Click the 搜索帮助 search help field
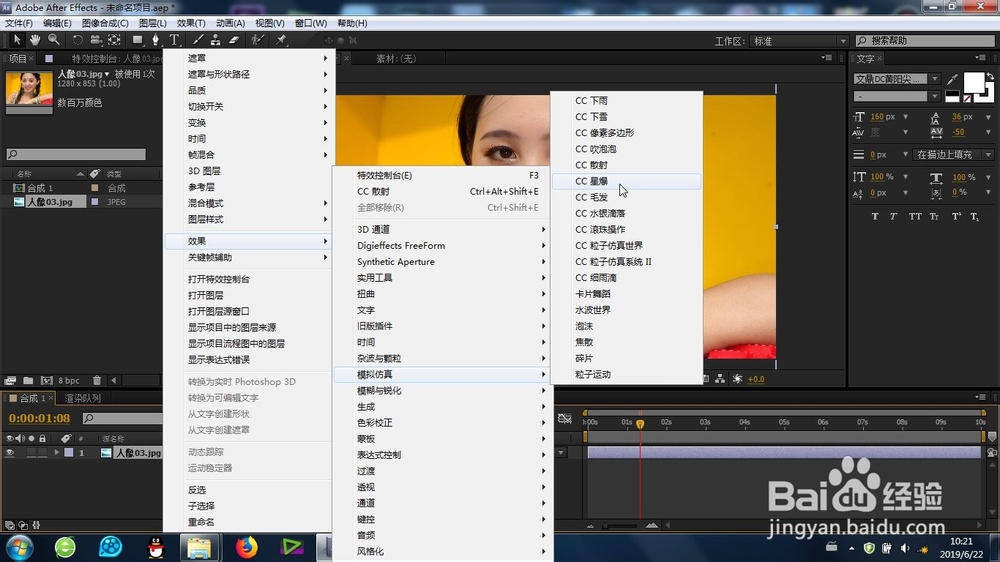The image size is (1000, 562). (925, 41)
